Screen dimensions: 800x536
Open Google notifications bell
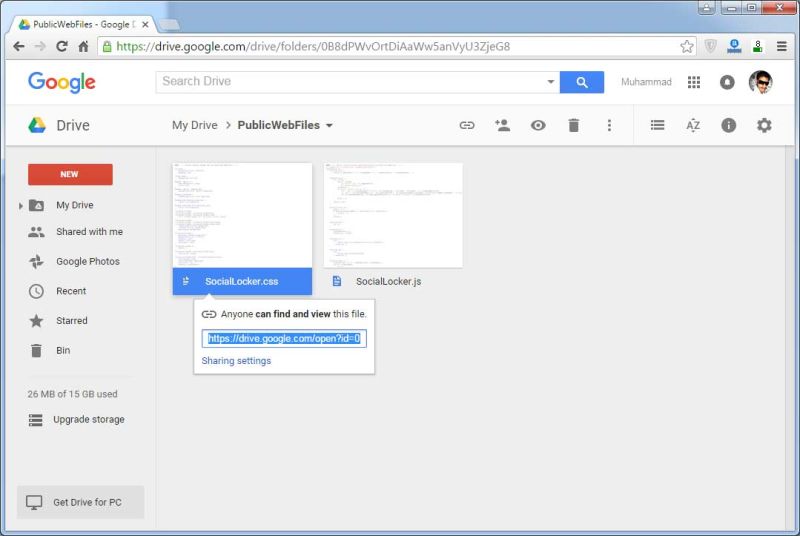point(727,82)
